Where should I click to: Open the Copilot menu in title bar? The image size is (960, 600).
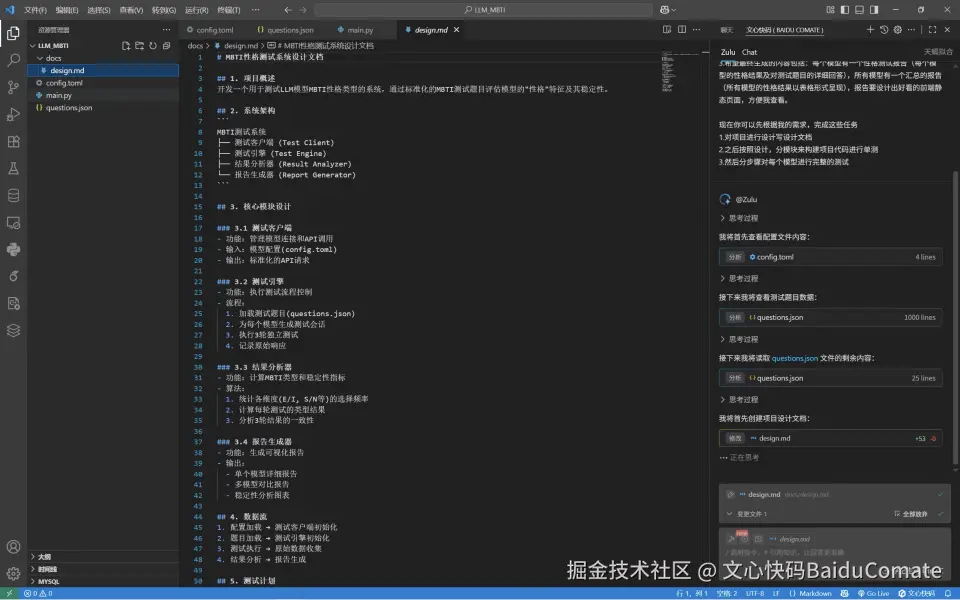(668, 10)
